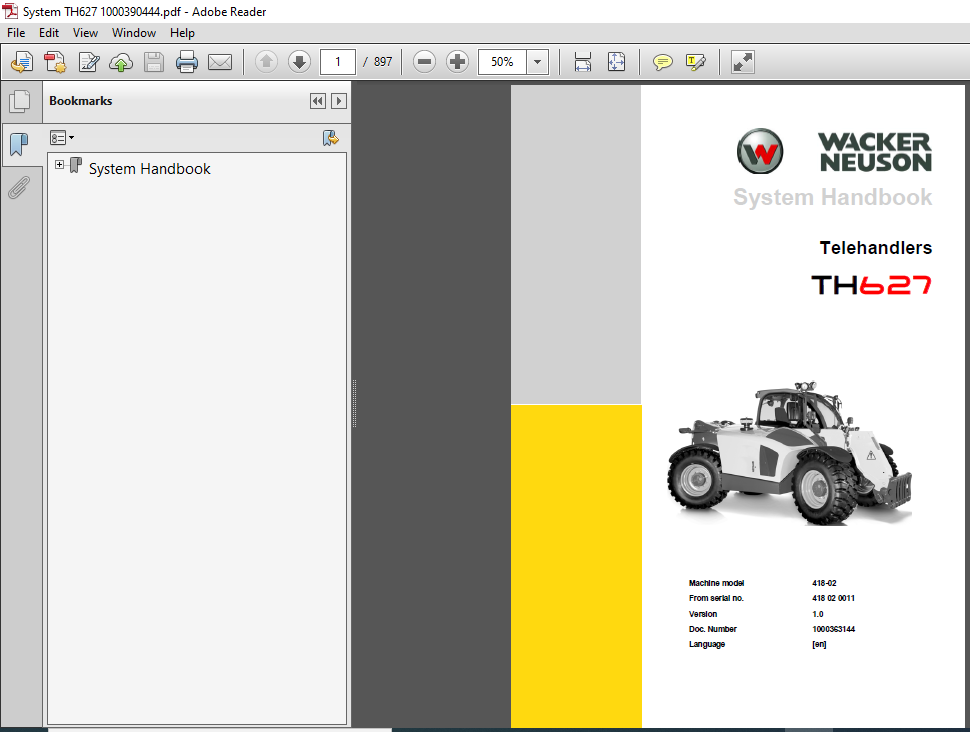Click the 'From serial no.' label

716,598
